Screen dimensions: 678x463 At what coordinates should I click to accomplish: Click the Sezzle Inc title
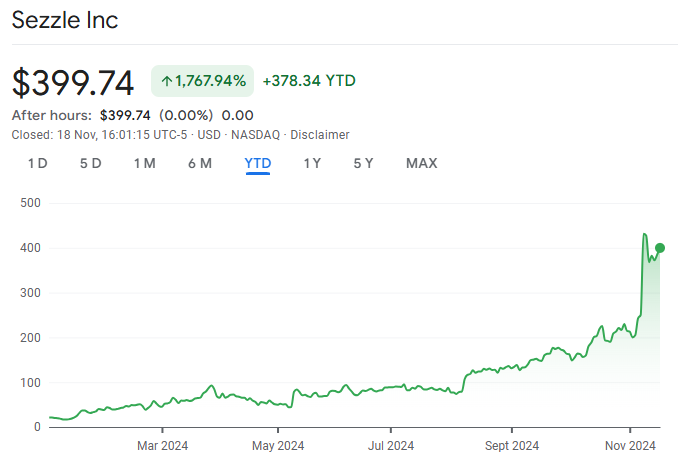coord(65,20)
